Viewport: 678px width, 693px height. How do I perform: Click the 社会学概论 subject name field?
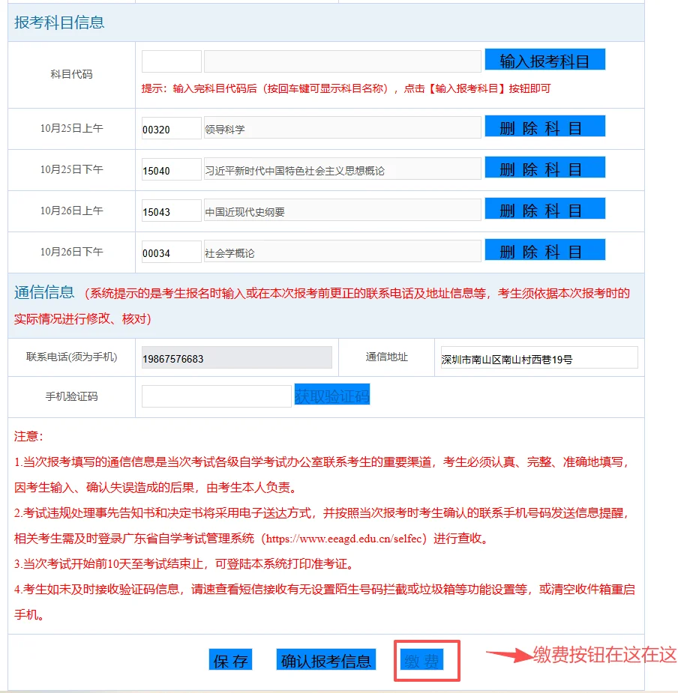pyautogui.click(x=342, y=252)
